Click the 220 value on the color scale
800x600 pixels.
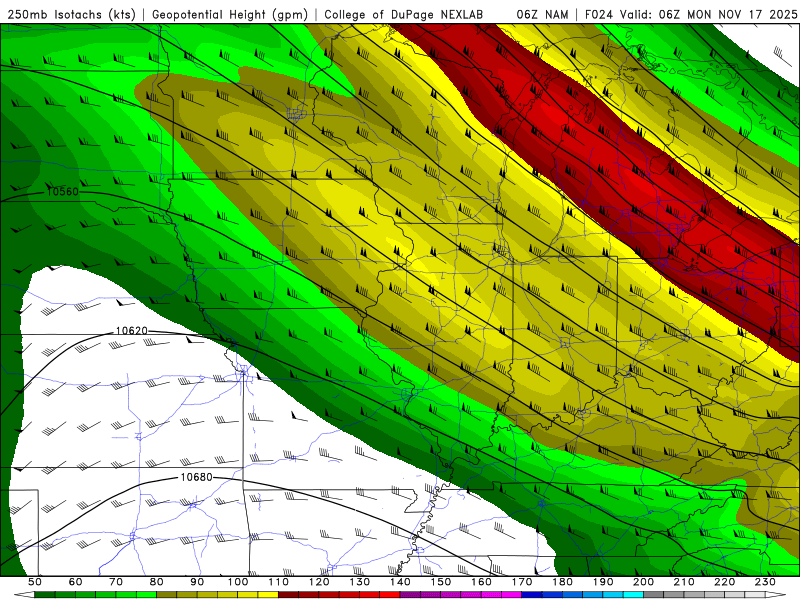724,582
